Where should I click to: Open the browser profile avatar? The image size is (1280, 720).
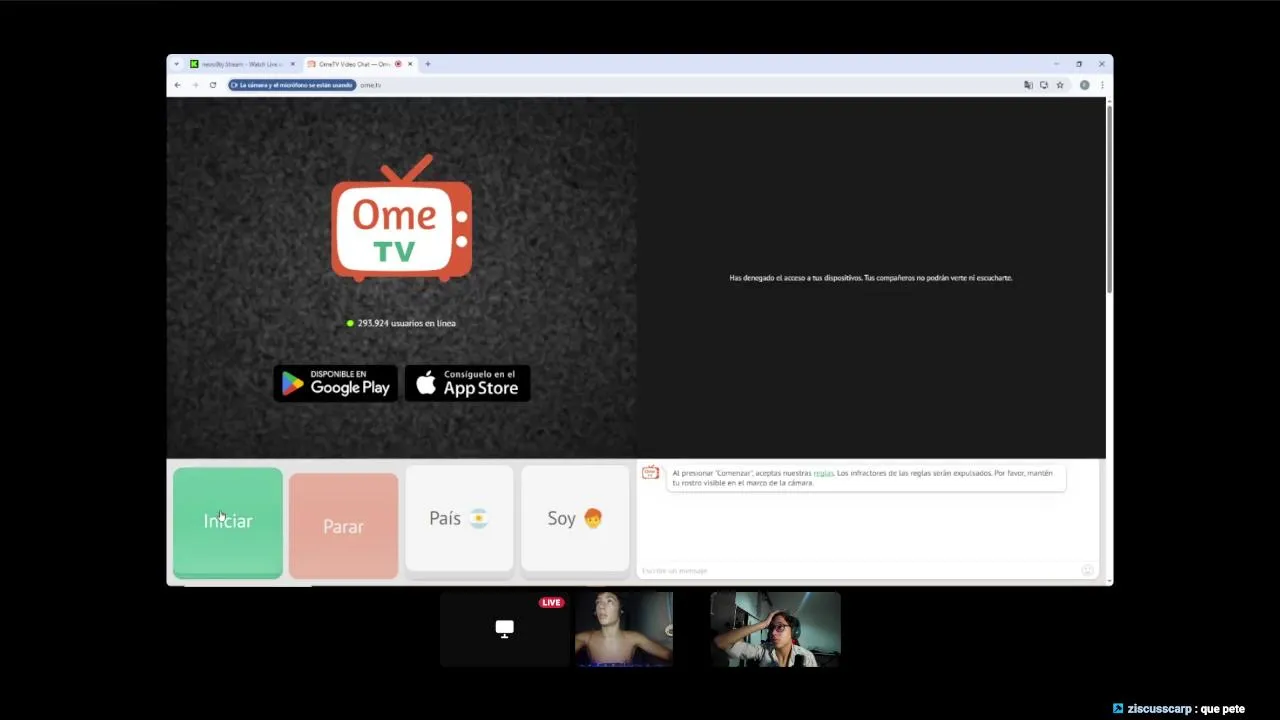(1084, 85)
